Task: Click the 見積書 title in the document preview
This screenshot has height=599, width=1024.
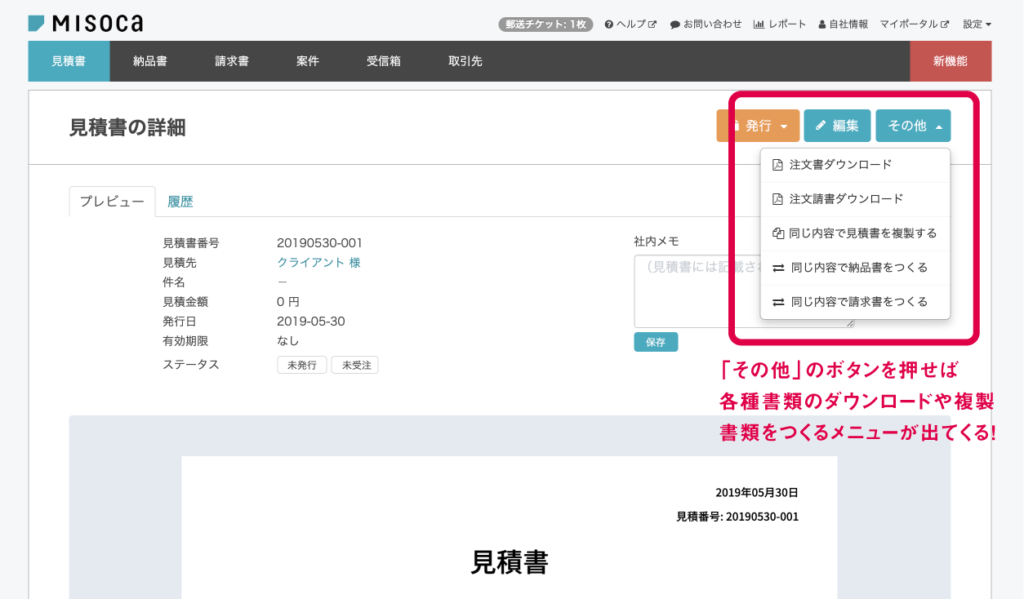Action: pos(509,562)
